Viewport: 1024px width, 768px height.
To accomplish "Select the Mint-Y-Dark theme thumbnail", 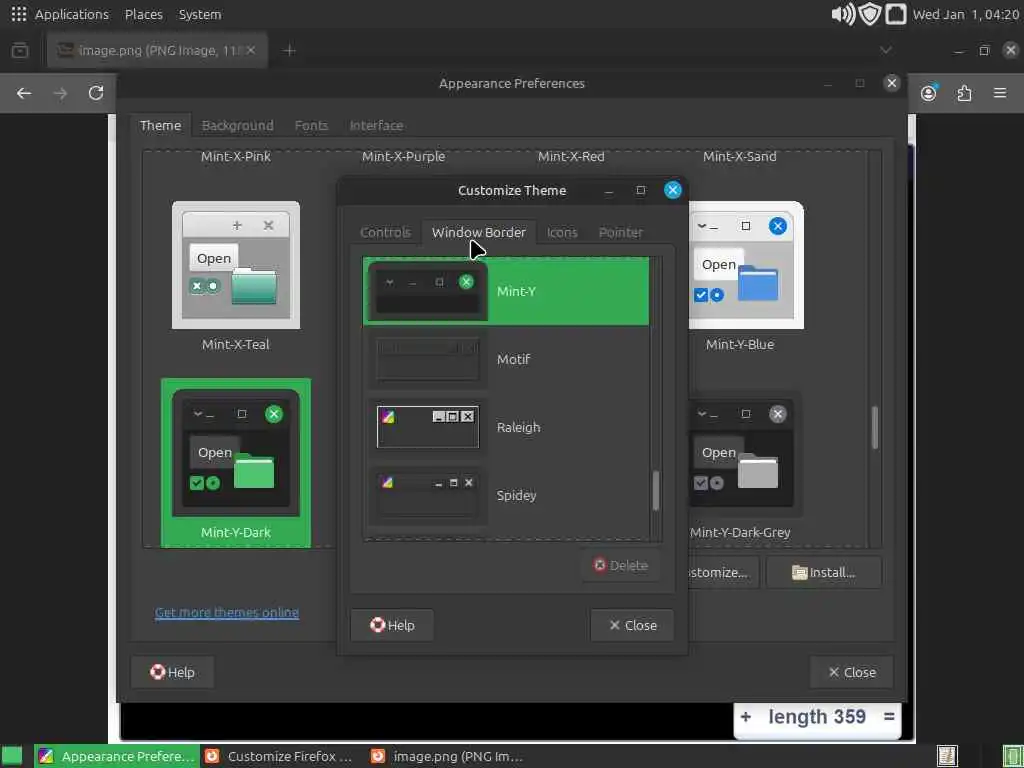I will tap(236, 453).
